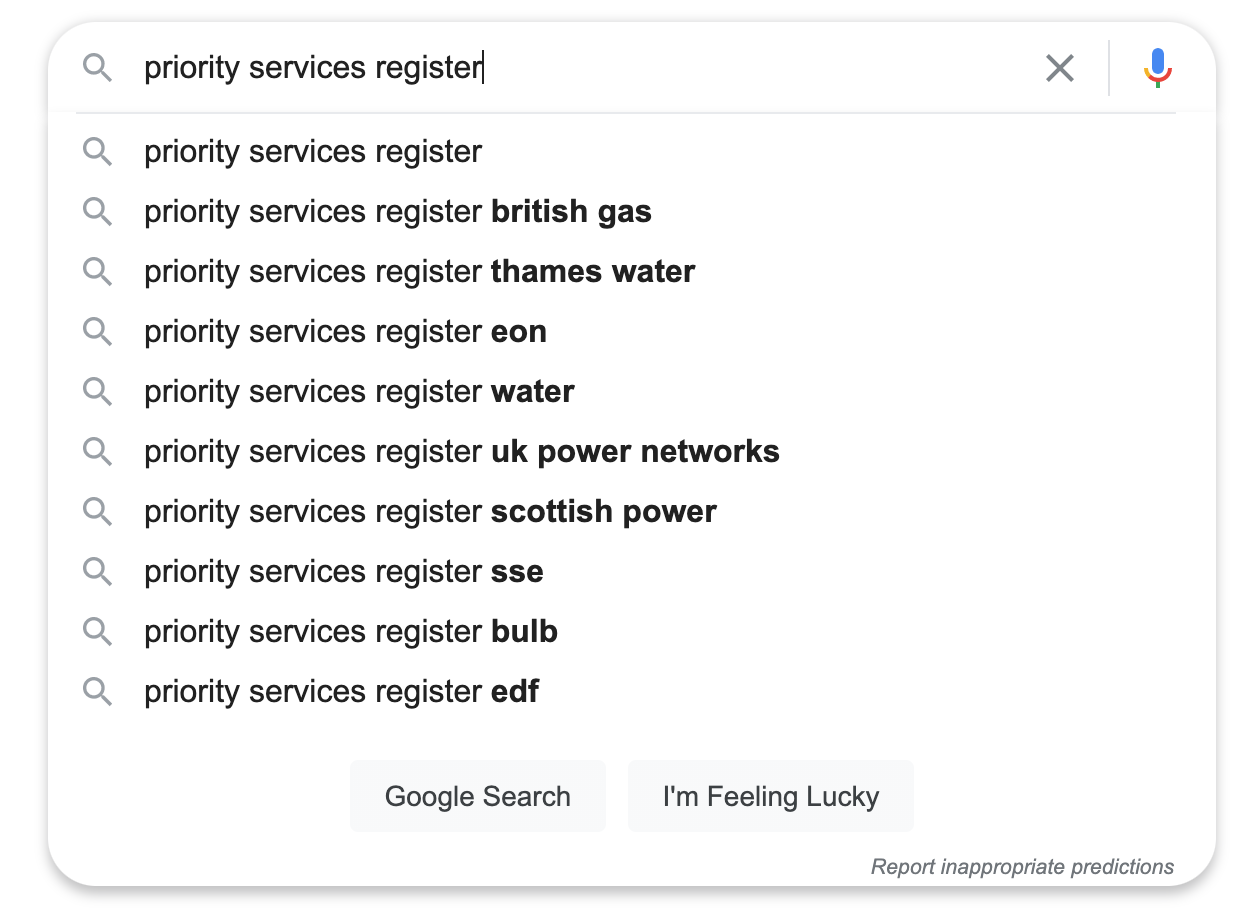
Task: Choose suggestion ending in thames water
Action: [632, 272]
